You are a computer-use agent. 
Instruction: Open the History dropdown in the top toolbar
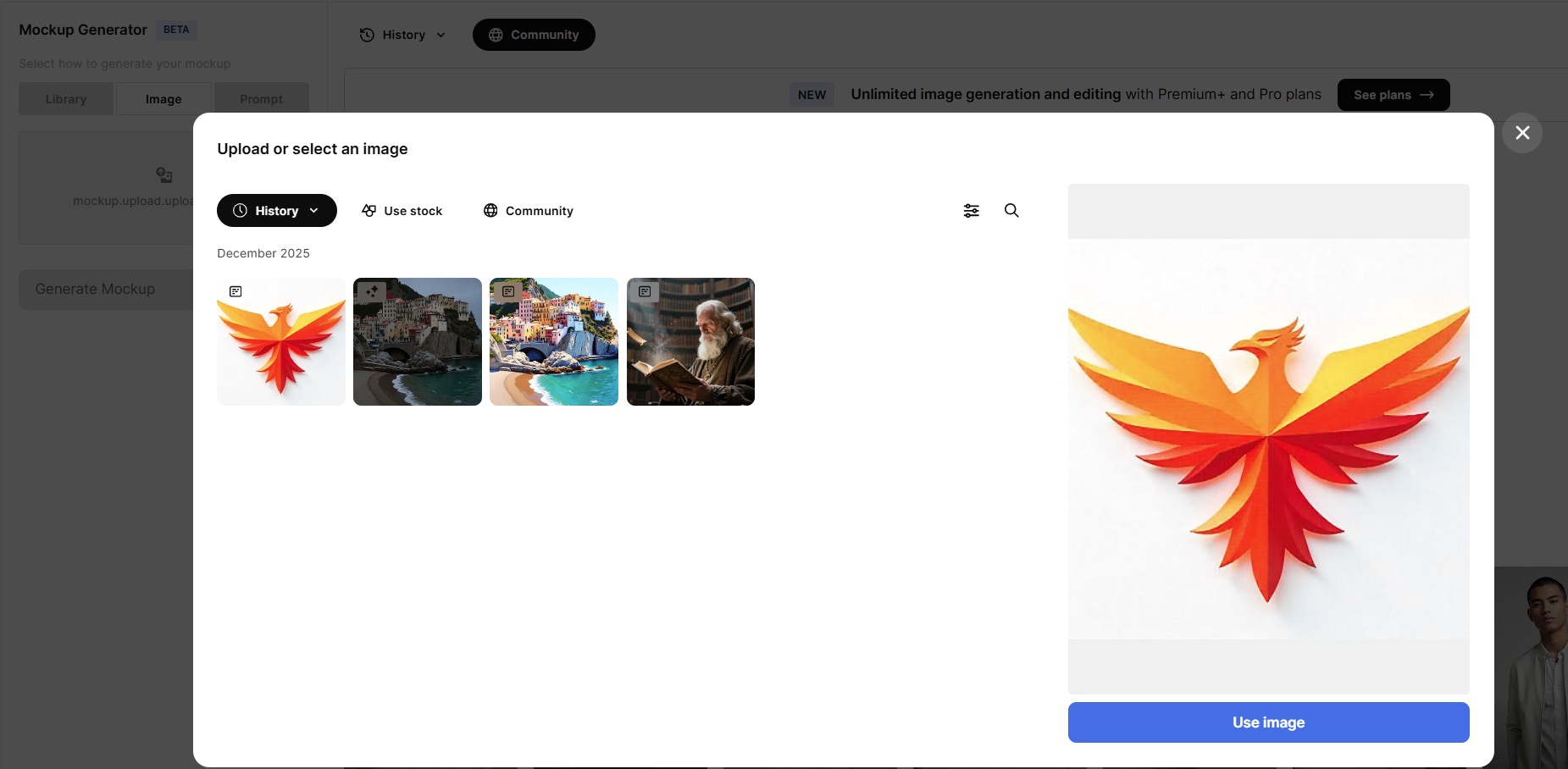click(x=402, y=35)
